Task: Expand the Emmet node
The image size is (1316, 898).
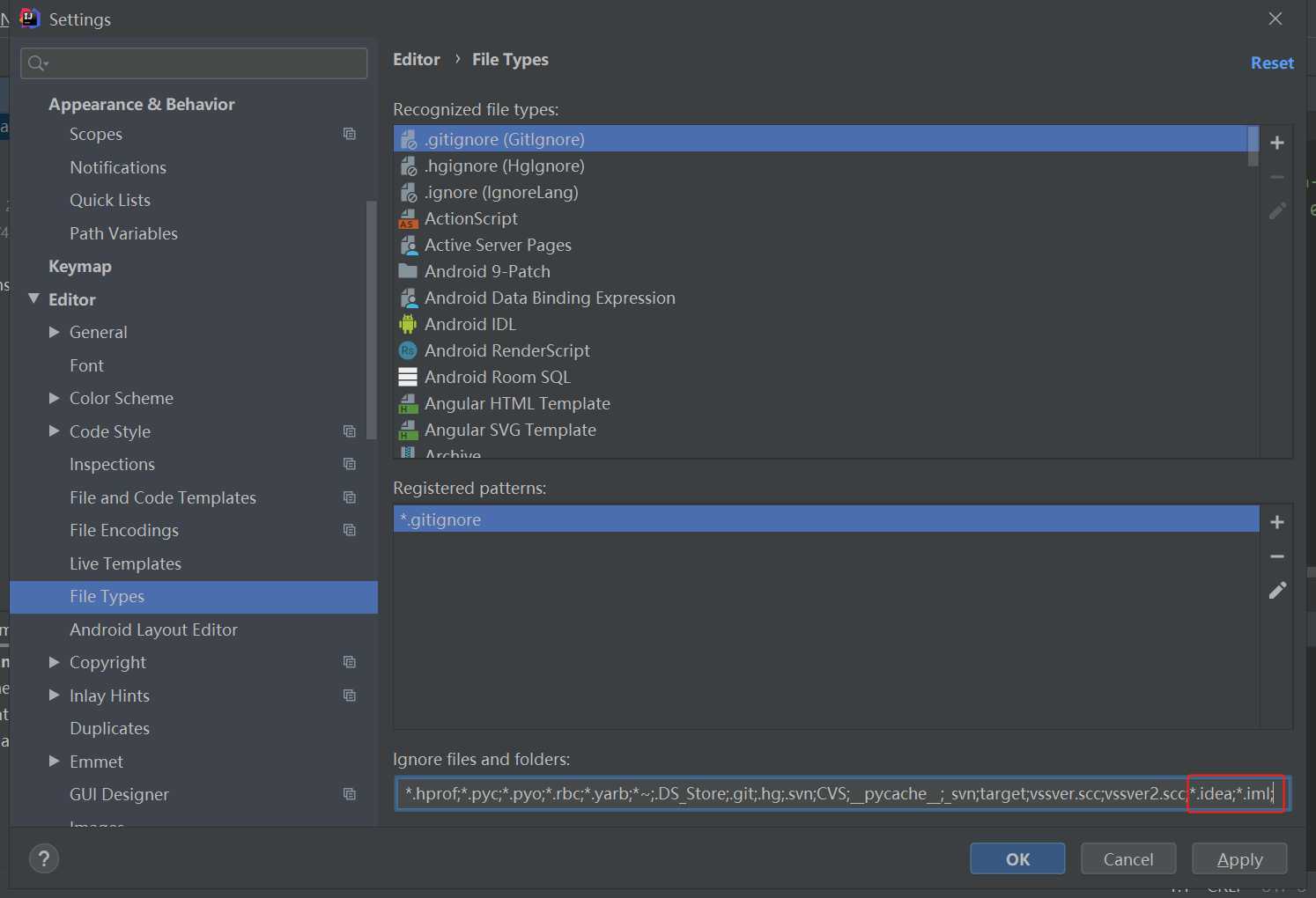Action: 54,762
